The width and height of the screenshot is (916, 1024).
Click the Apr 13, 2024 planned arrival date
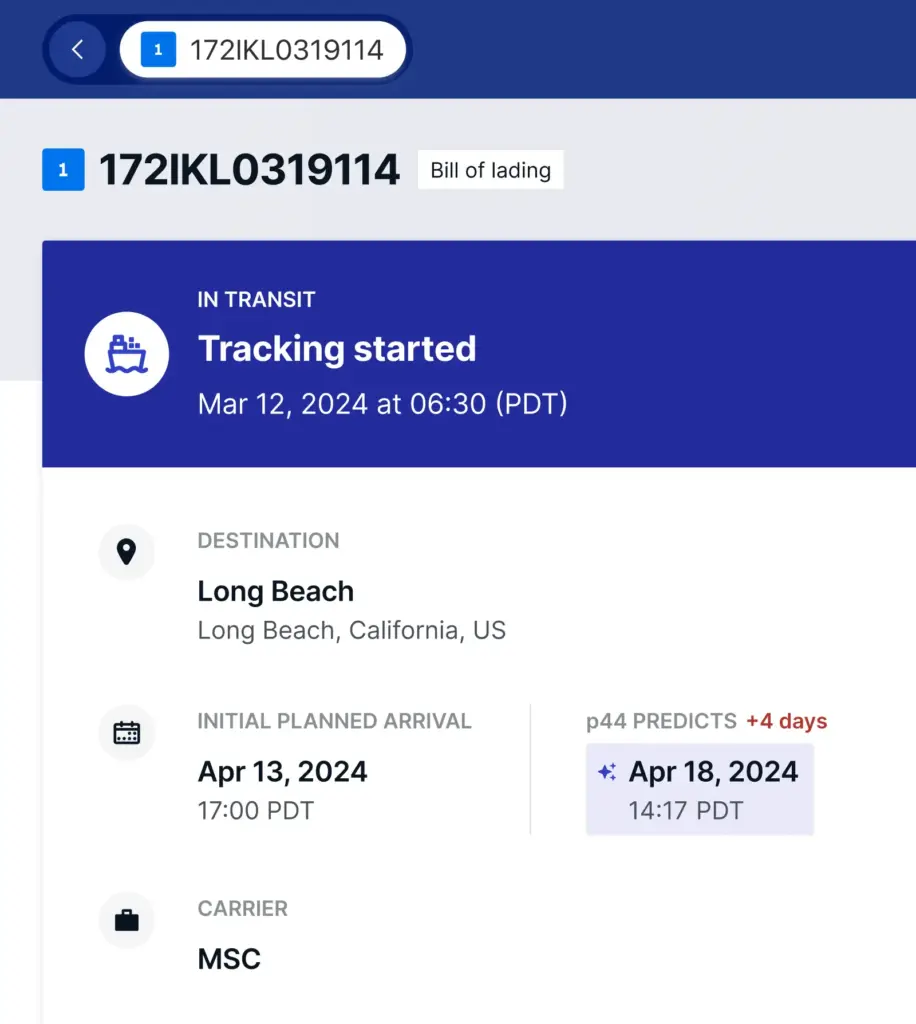[283, 772]
